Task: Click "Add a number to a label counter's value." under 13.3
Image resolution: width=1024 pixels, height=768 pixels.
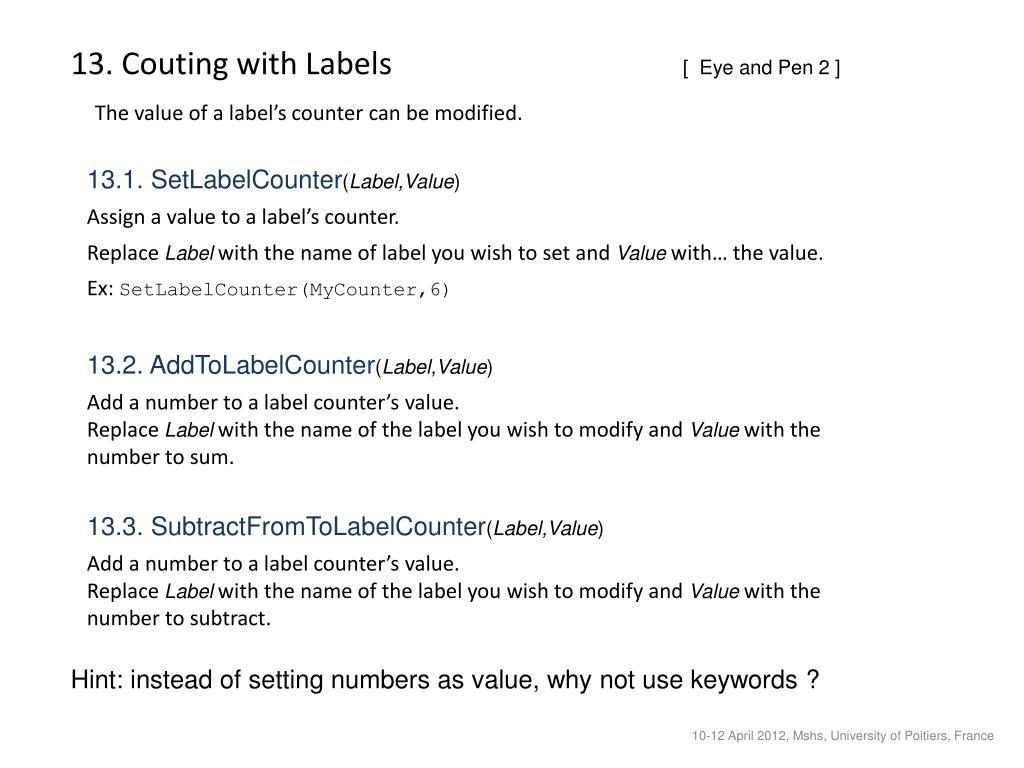Action: 273,564
